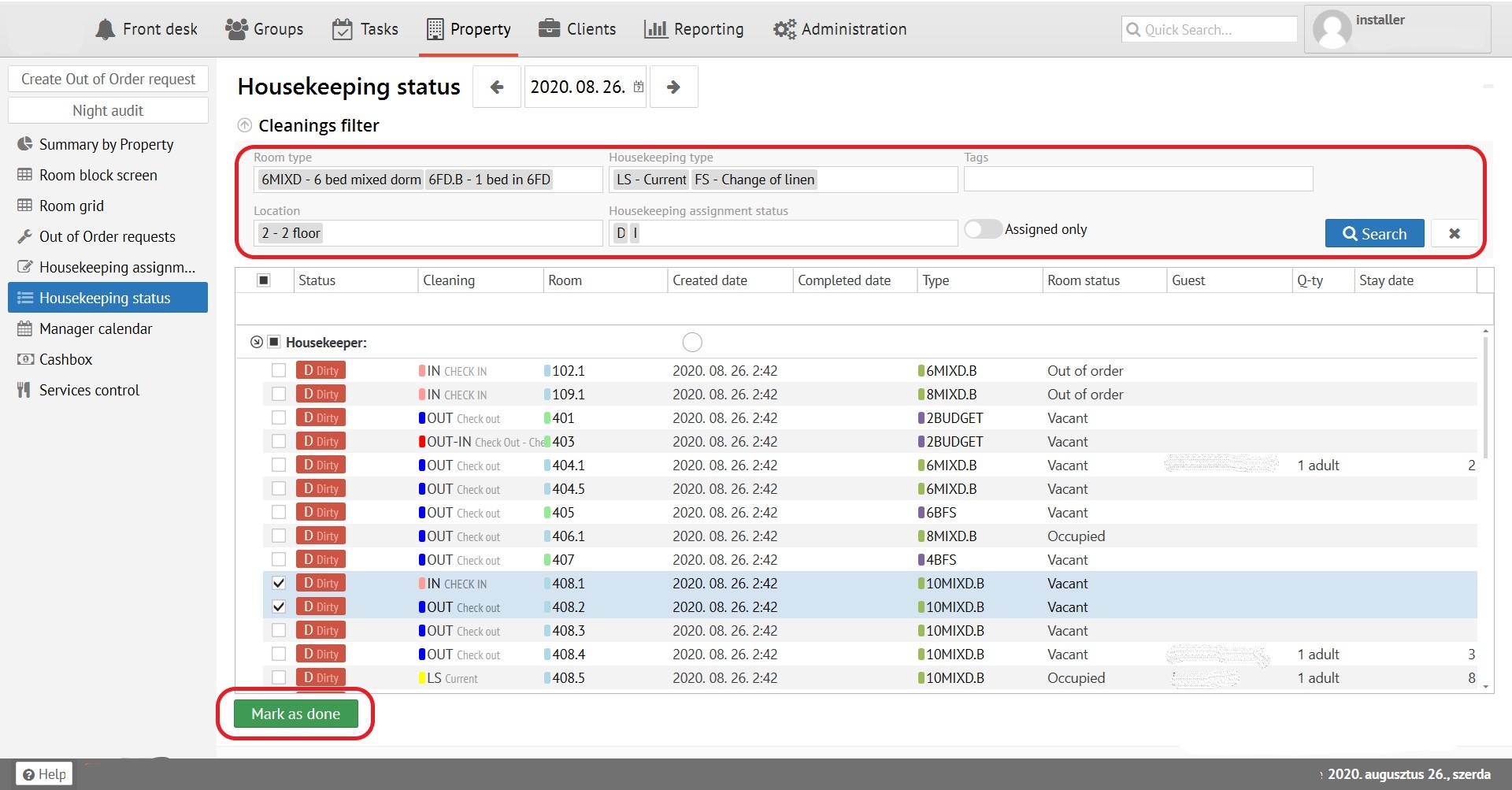Check the checkbox for room 401

point(279,417)
